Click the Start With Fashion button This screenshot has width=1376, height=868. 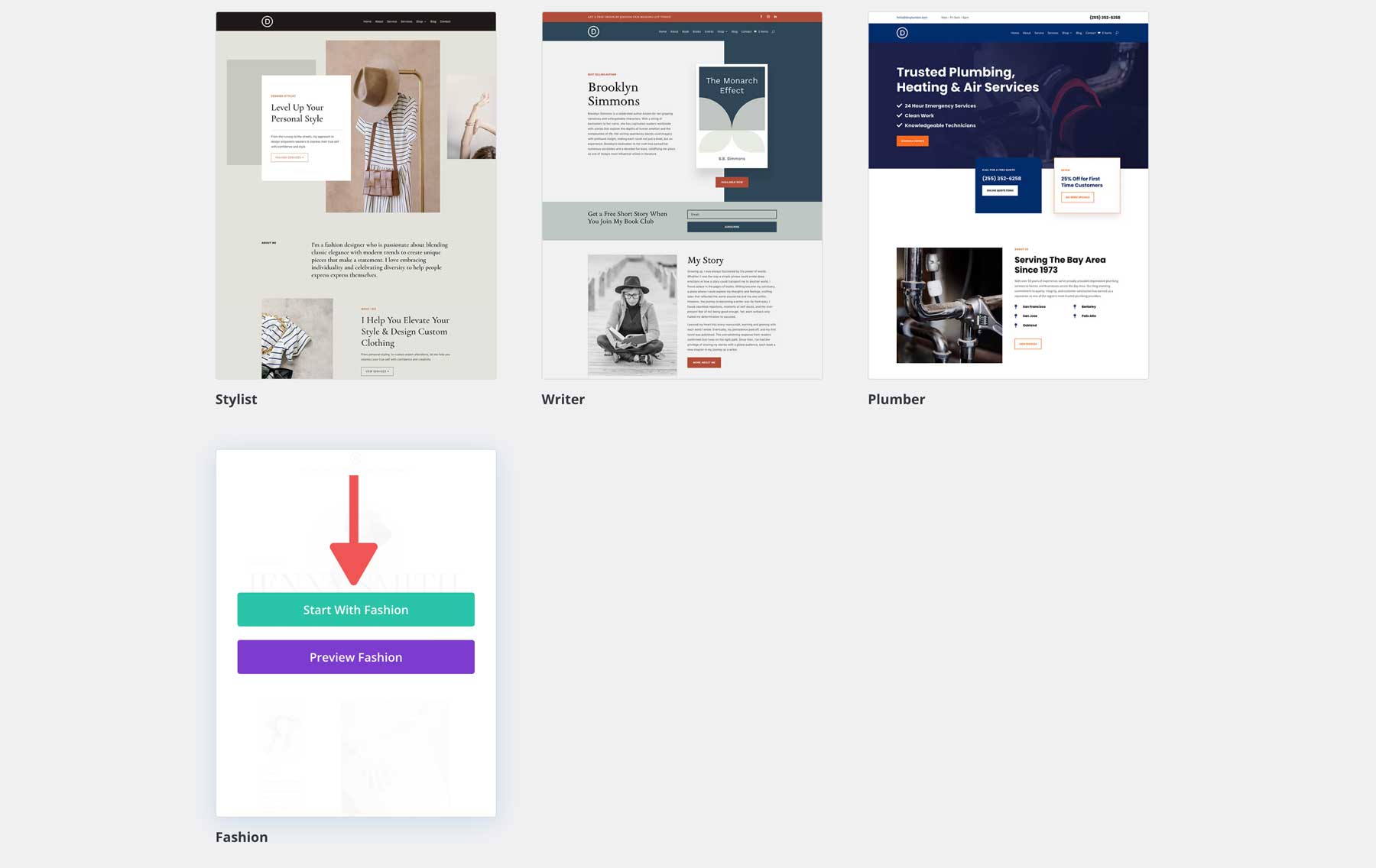point(355,609)
